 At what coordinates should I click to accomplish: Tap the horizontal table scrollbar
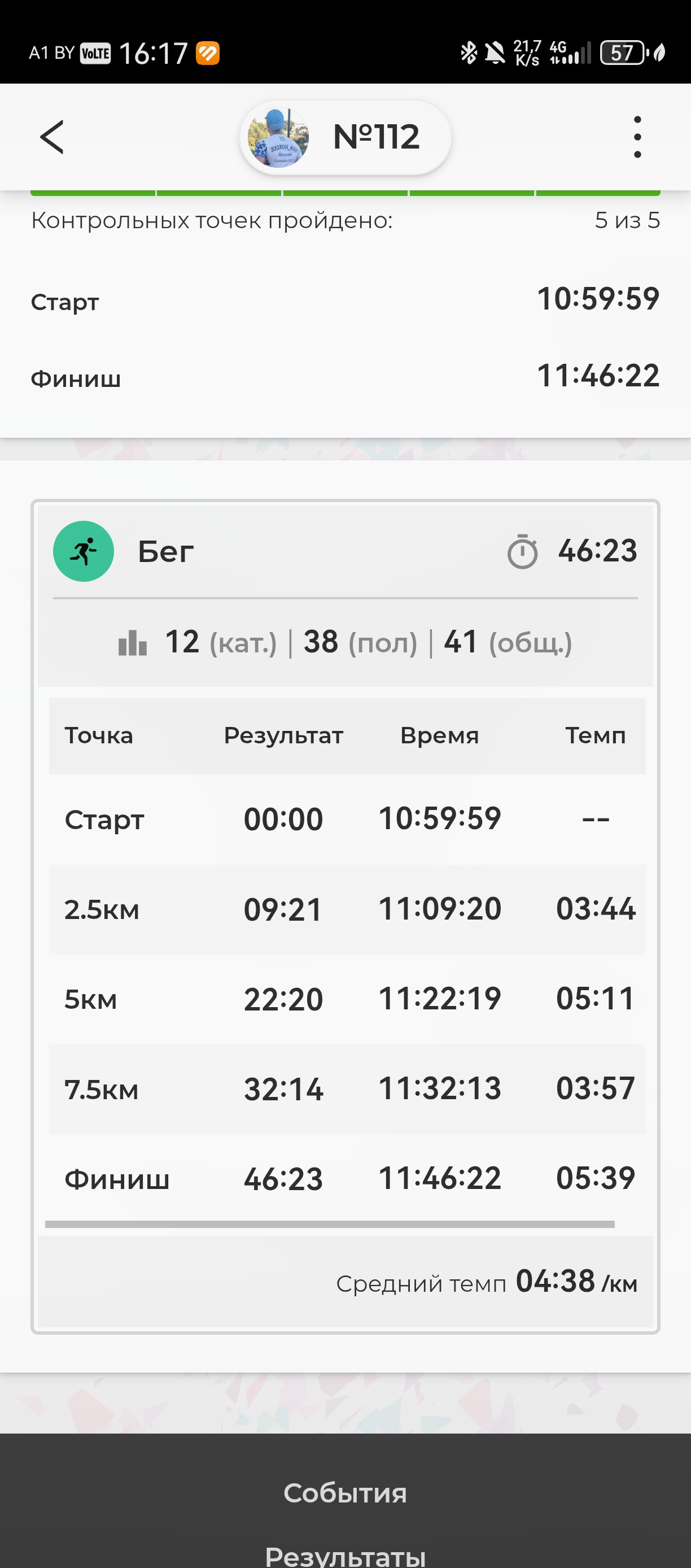click(330, 1224)
